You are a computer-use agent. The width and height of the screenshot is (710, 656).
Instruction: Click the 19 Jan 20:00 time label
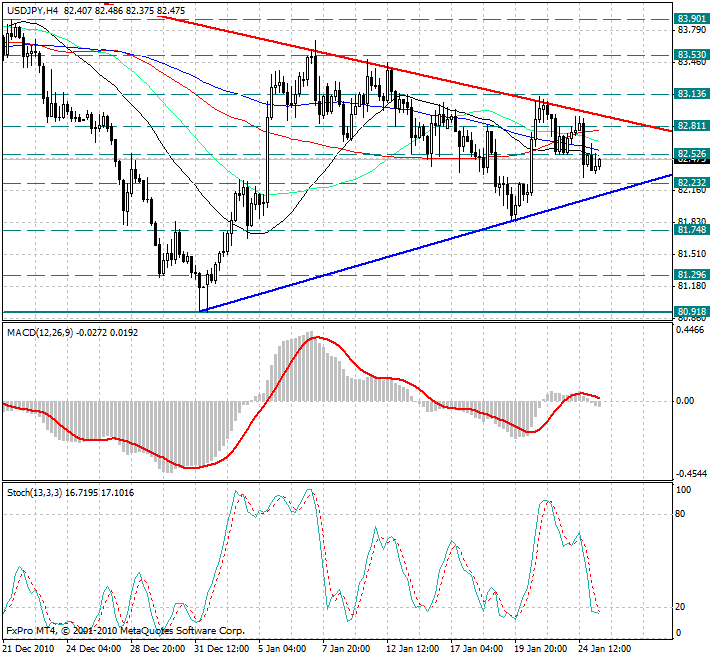pos(542,649)
